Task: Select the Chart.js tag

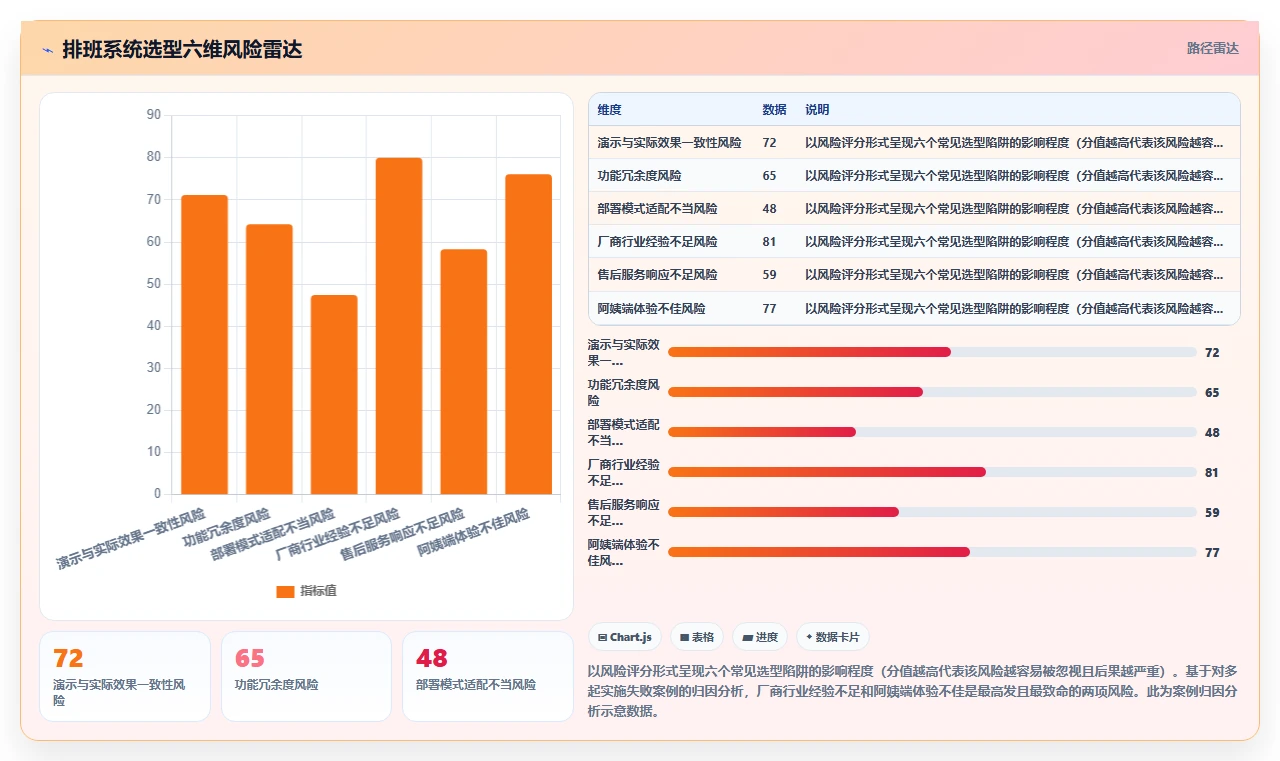Action: (x=625, y=637)
